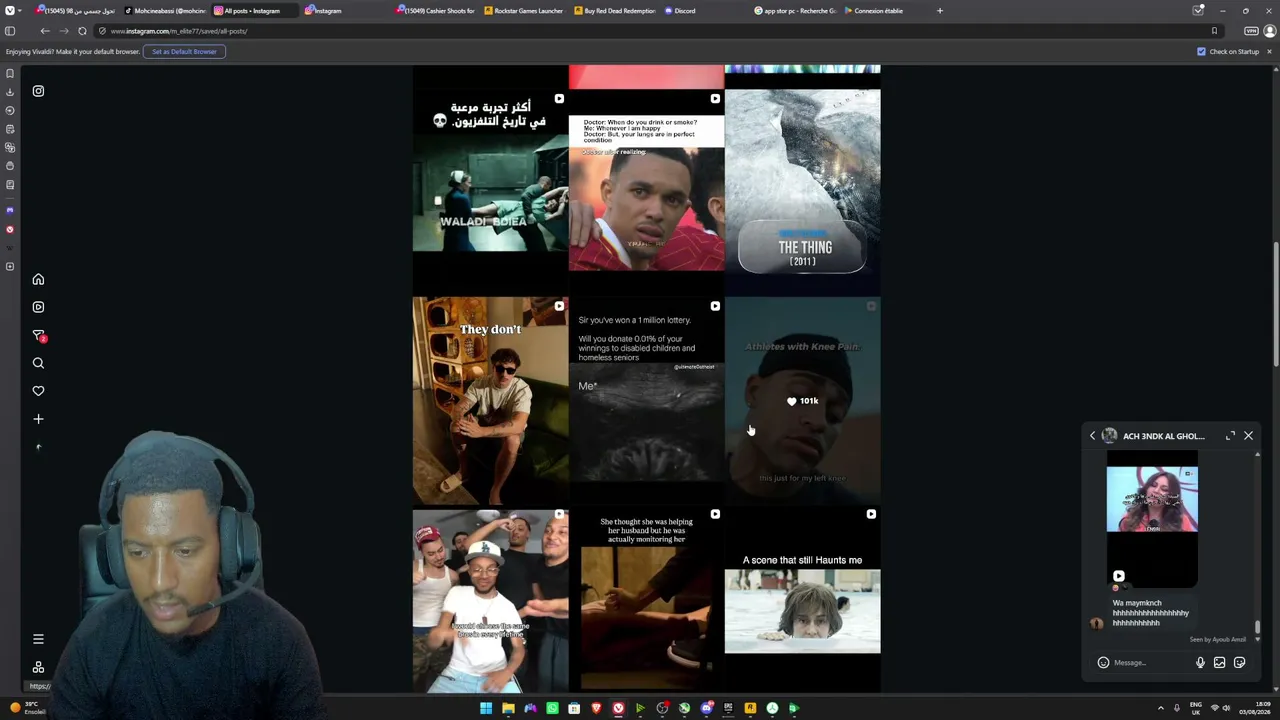Viewport: 1280px width, 720px height.
Task: Create new post with plus icon
Action: point(38,419)
